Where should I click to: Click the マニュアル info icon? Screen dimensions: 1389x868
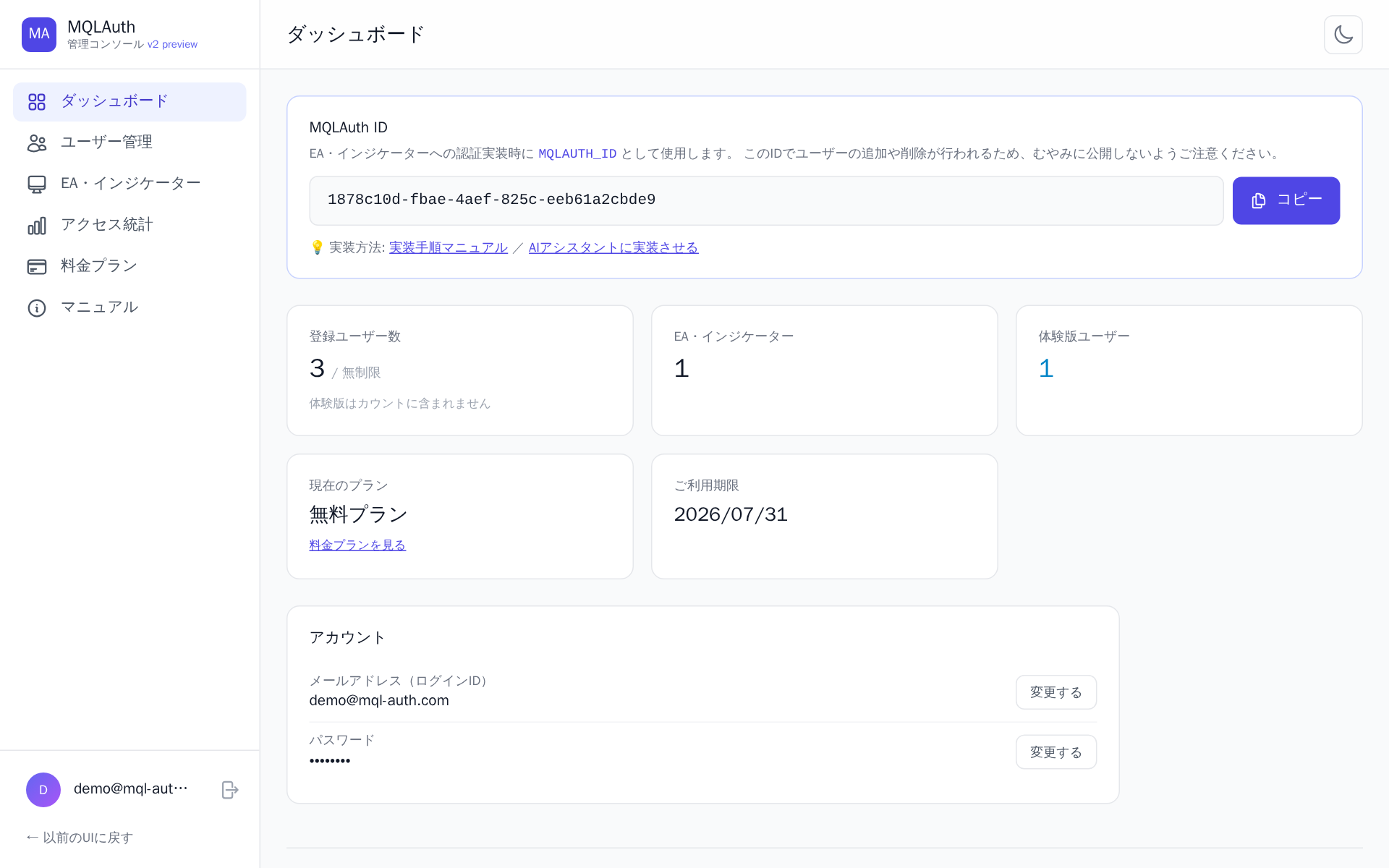(x=37, y=308)
